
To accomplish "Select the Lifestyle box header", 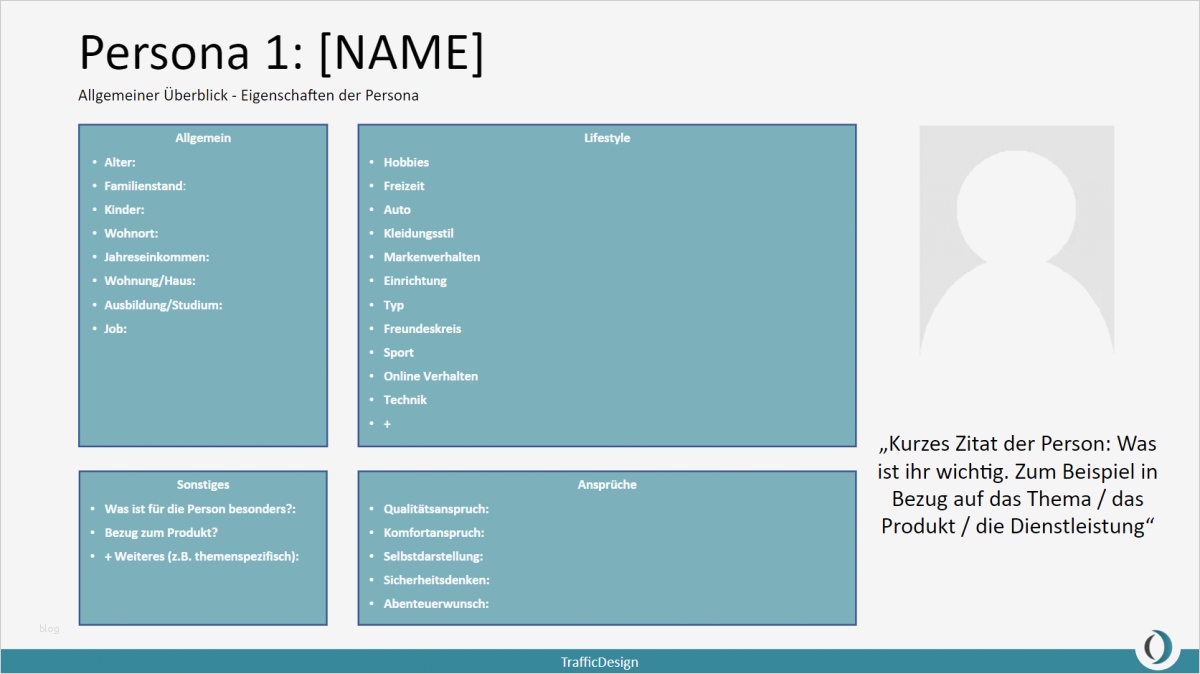I will (x=607, y=138).
